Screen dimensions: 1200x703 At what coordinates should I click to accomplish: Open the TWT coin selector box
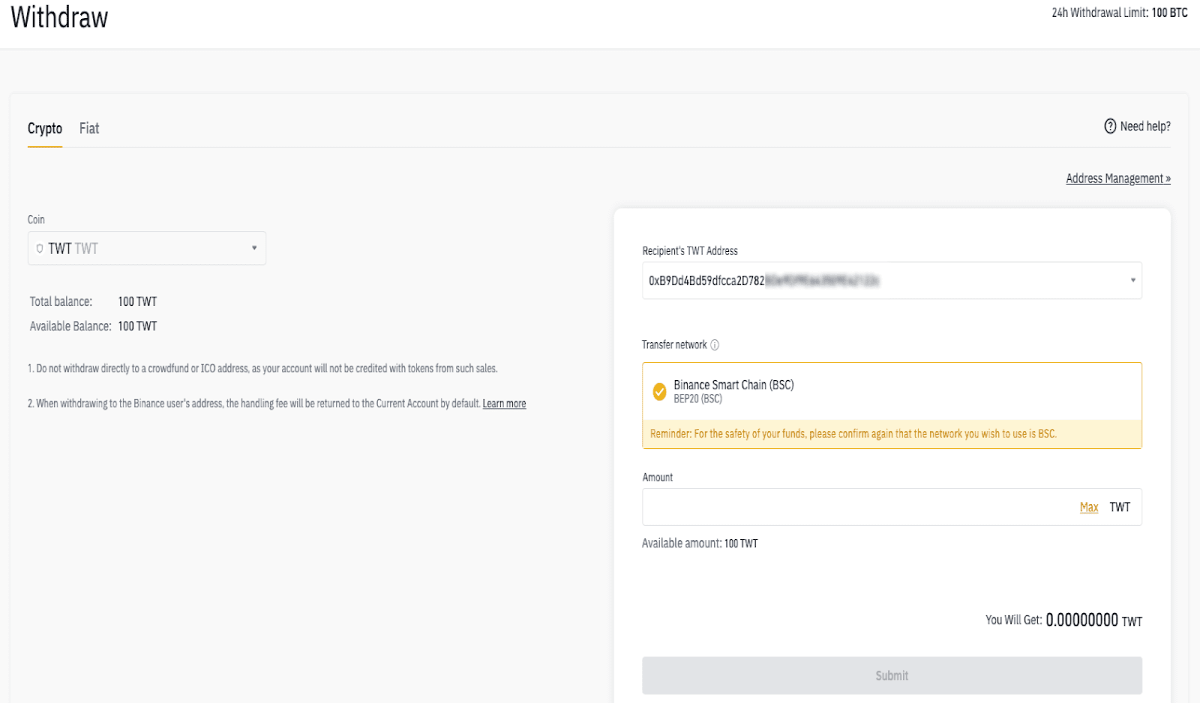pyautogui.click(x=147, y=248)
